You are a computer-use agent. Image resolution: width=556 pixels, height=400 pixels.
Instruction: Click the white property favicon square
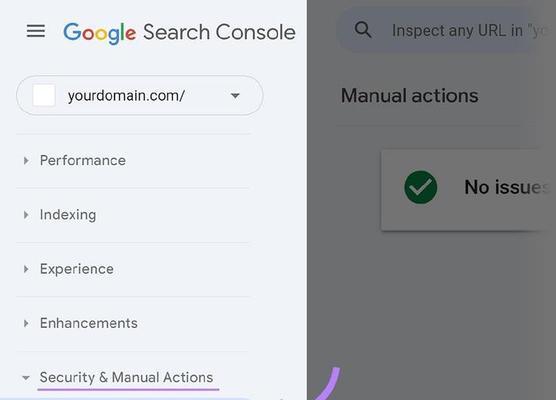coord(44,95)
